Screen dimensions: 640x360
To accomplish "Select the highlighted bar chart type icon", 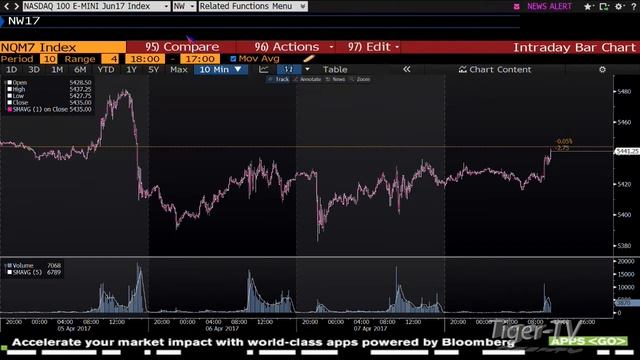I will pos(289,69).
